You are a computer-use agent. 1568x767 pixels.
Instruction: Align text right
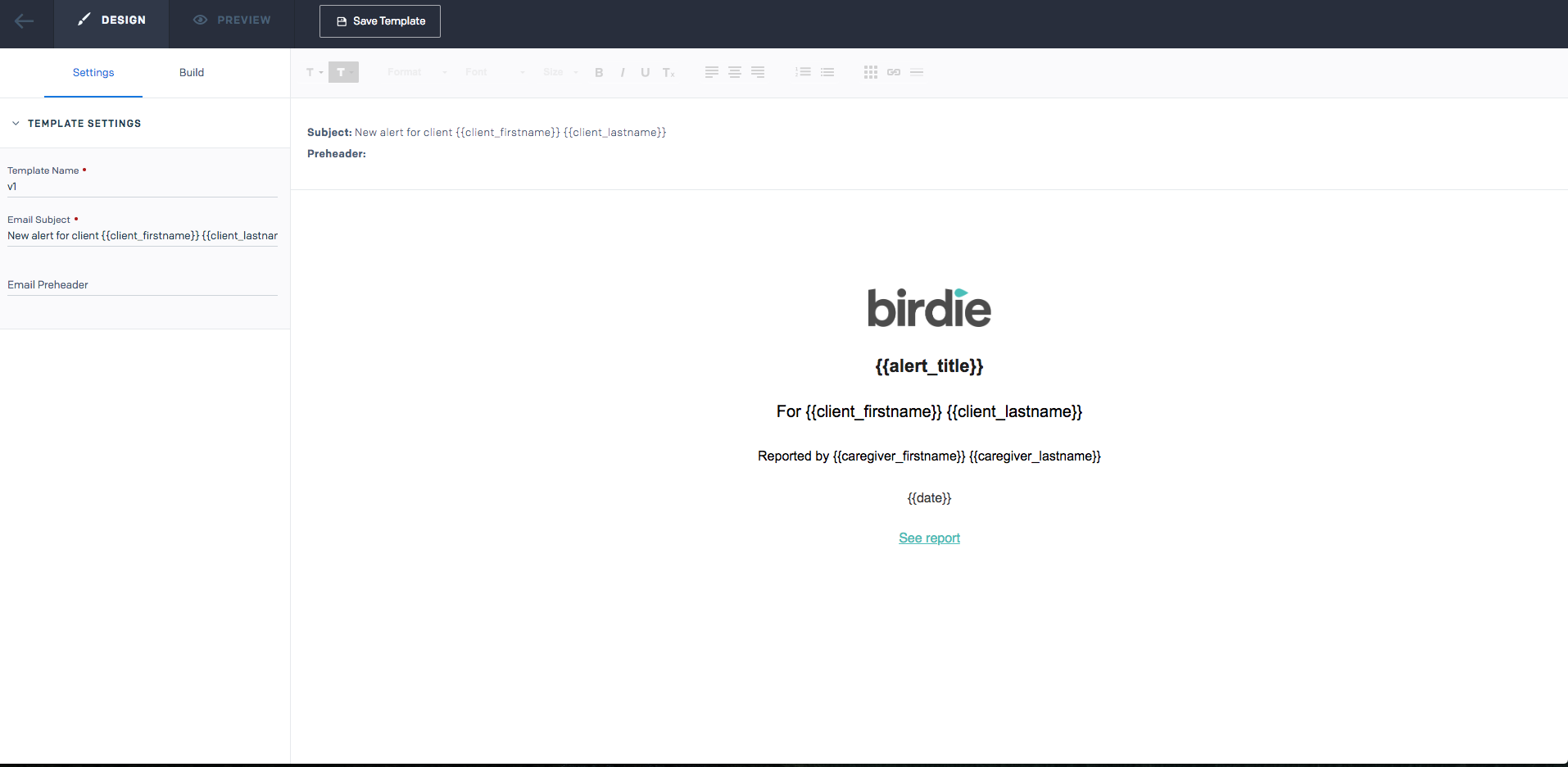point(758,72)
